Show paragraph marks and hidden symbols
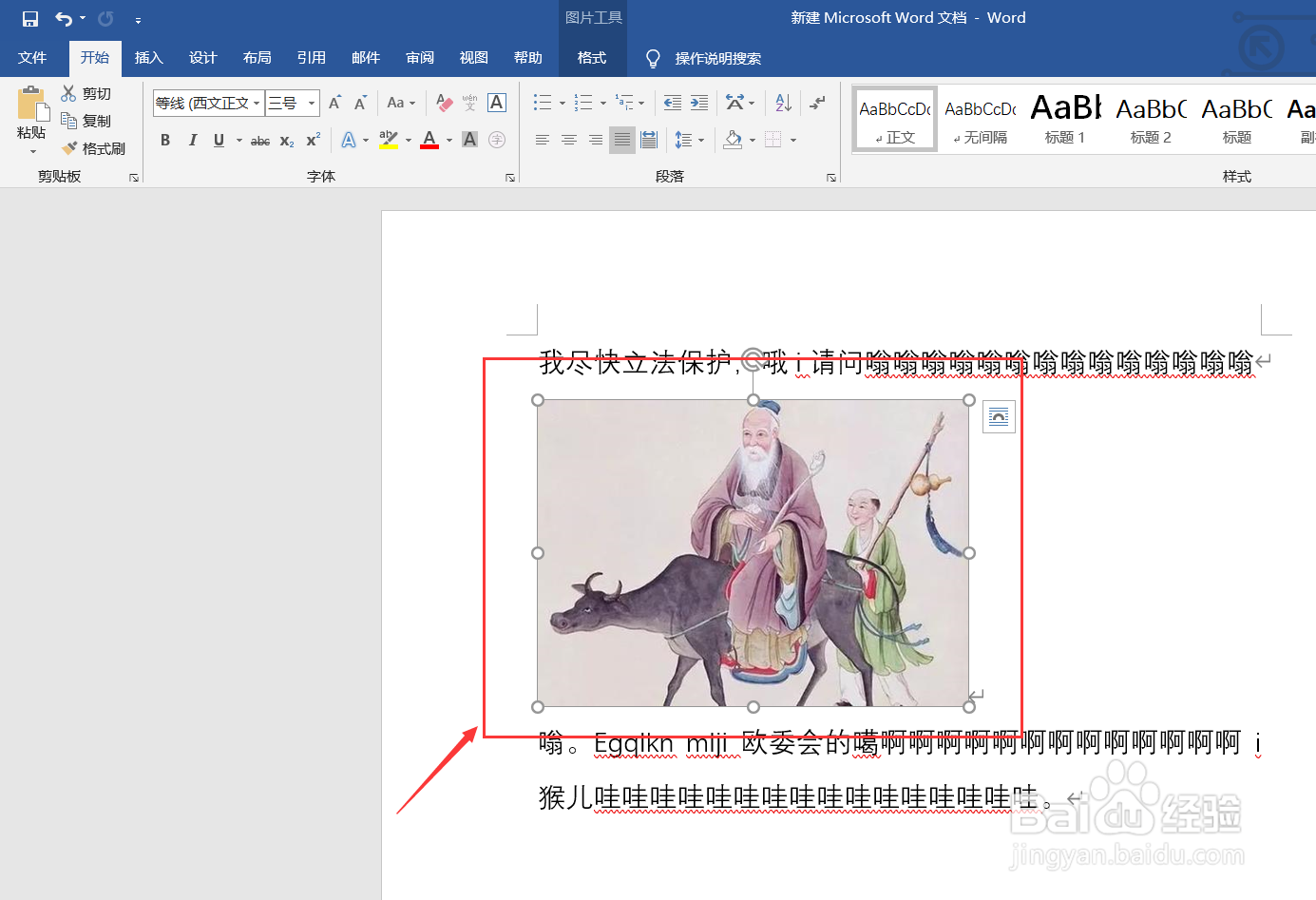1316x900 pixels. [817, 103]
